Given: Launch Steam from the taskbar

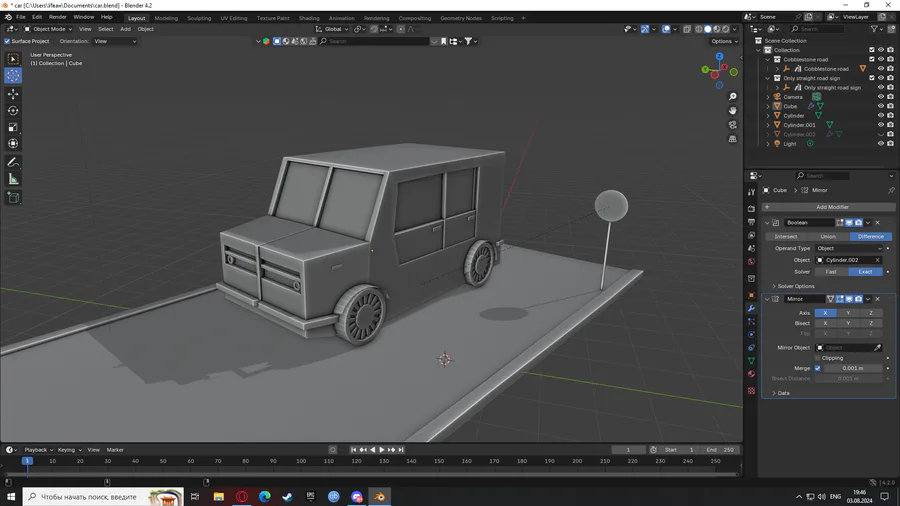Looking at the screenshot, I should pos(288,497).
